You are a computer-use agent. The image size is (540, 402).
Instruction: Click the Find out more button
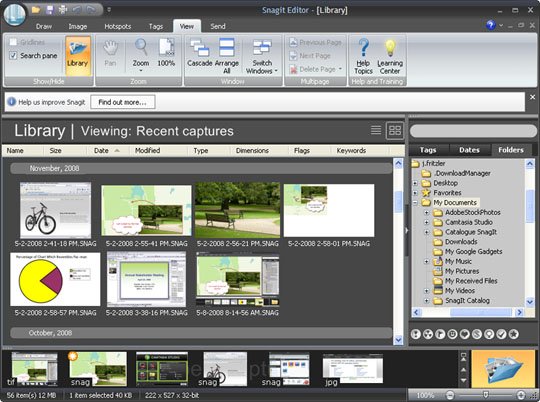tap(123, 102)
